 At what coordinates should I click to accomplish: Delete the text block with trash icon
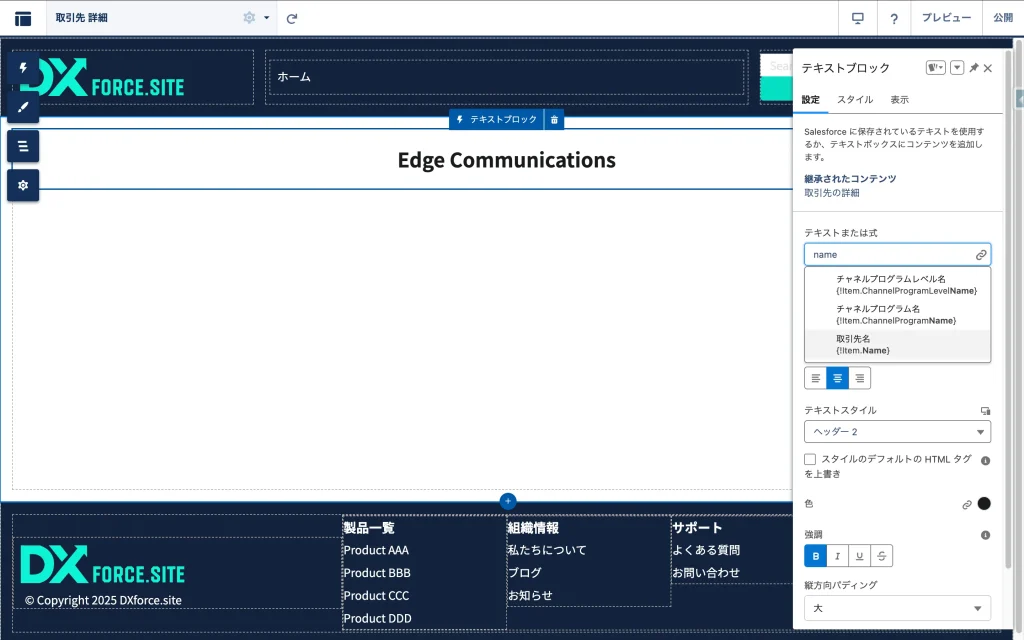[x=555, y=120]
